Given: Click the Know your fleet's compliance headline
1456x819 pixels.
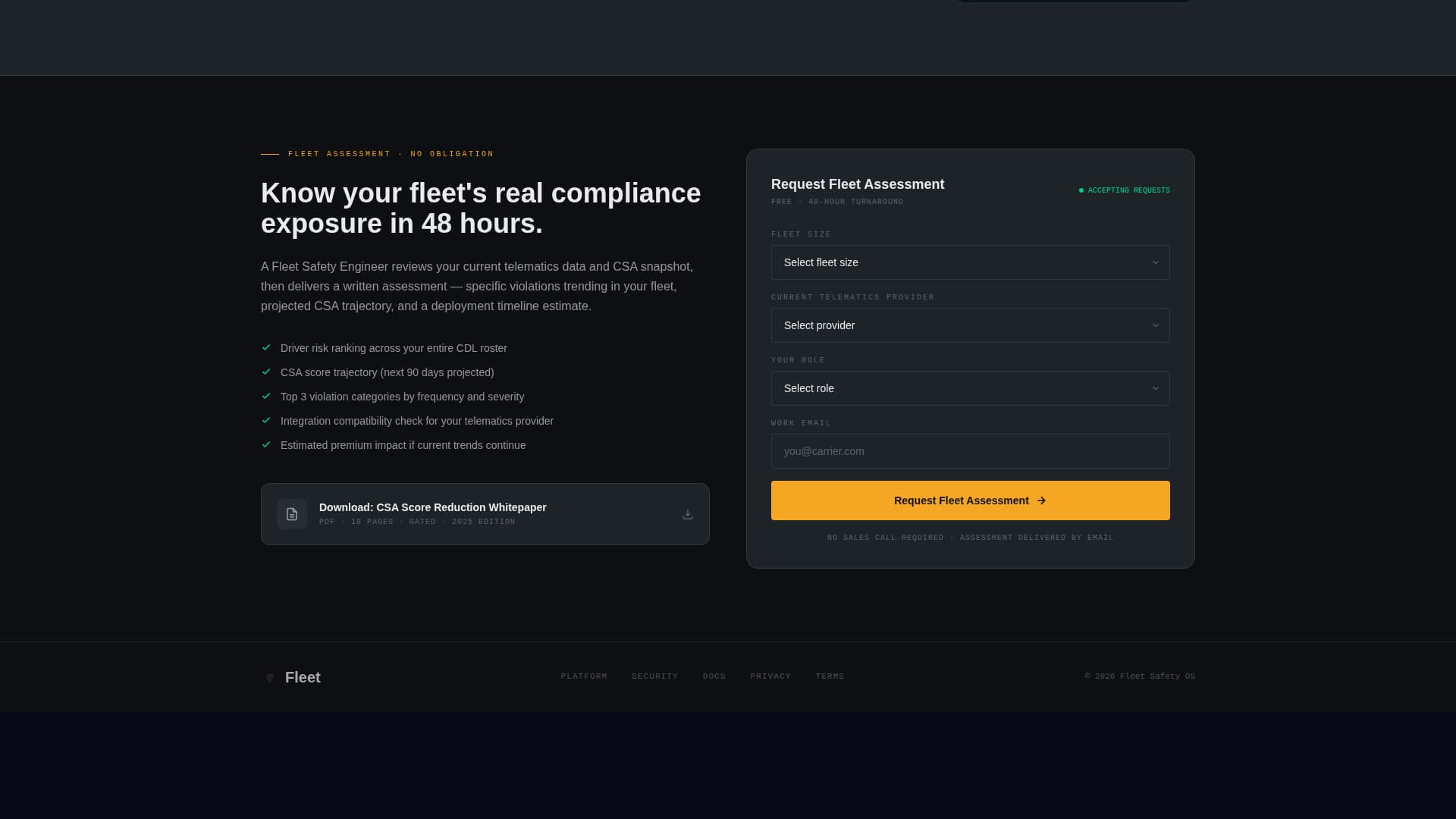Looking at the screenshot, I should click(481, 209).
